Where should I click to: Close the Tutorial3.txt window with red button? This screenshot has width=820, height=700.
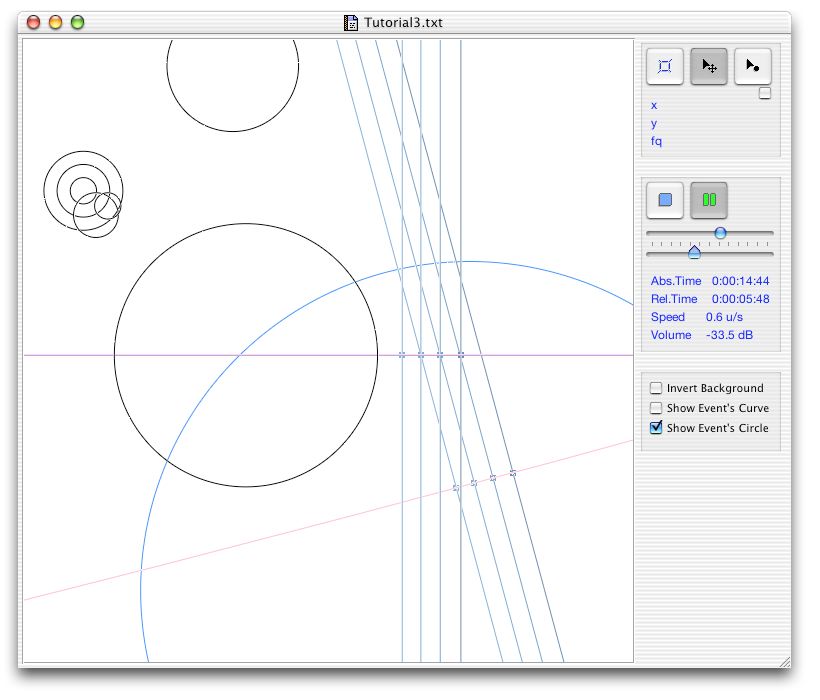(x=33, y=22)
